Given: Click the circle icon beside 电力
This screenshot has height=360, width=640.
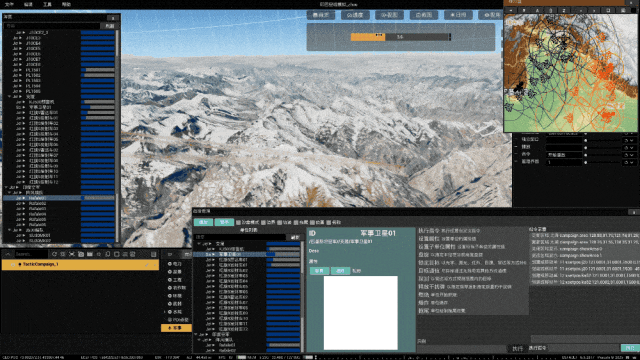Looking at the screenshot, I should [170, 264].
